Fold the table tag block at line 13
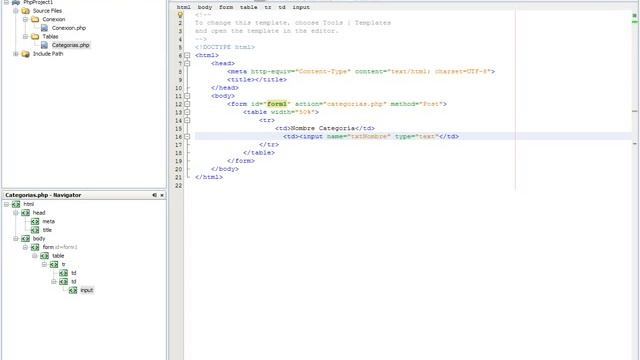Screen dimensions: 640x360 (x=187, y=112)
